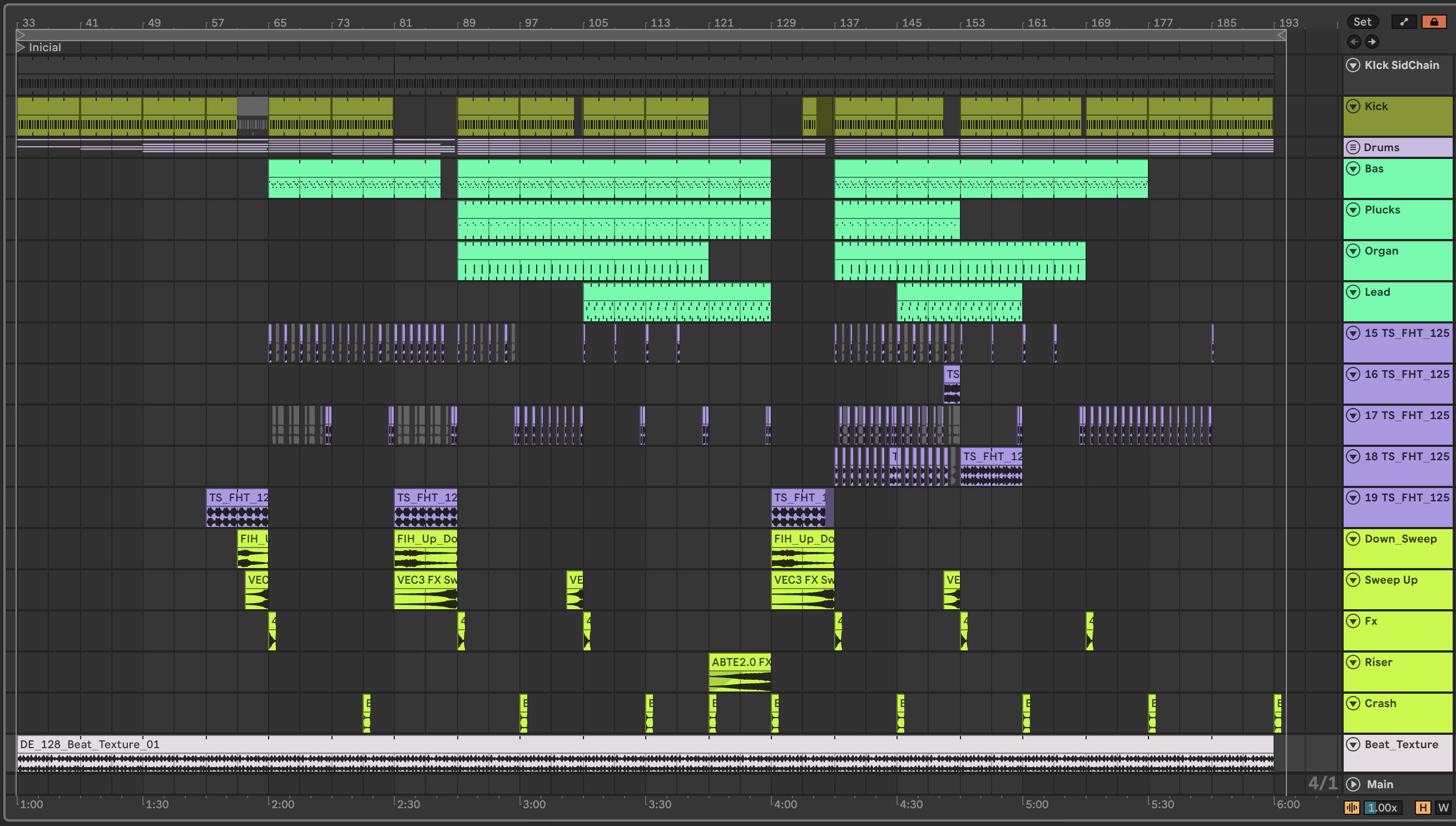Toggle the W optimize width button

click(1443, 807)
